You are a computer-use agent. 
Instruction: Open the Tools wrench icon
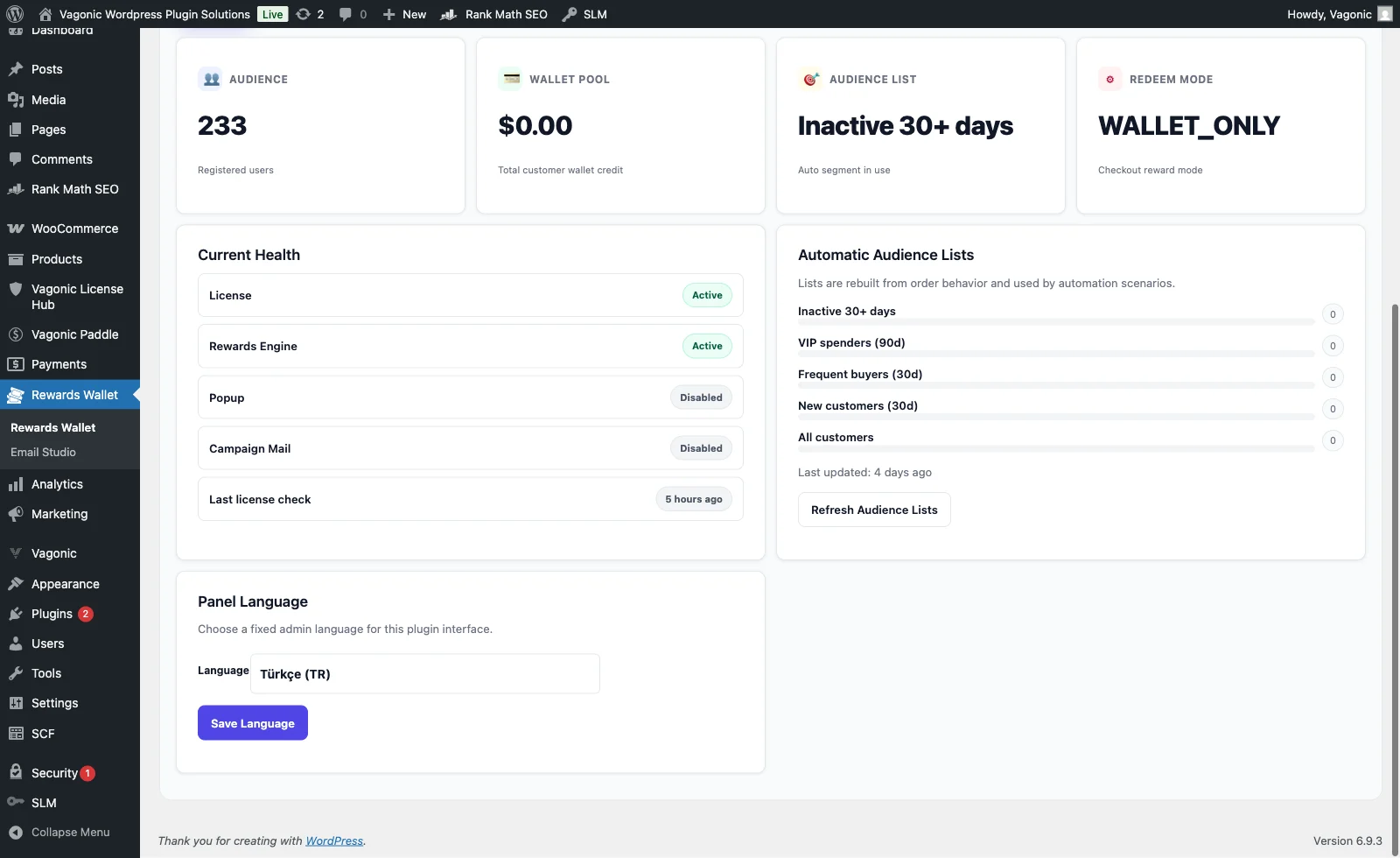16,673
